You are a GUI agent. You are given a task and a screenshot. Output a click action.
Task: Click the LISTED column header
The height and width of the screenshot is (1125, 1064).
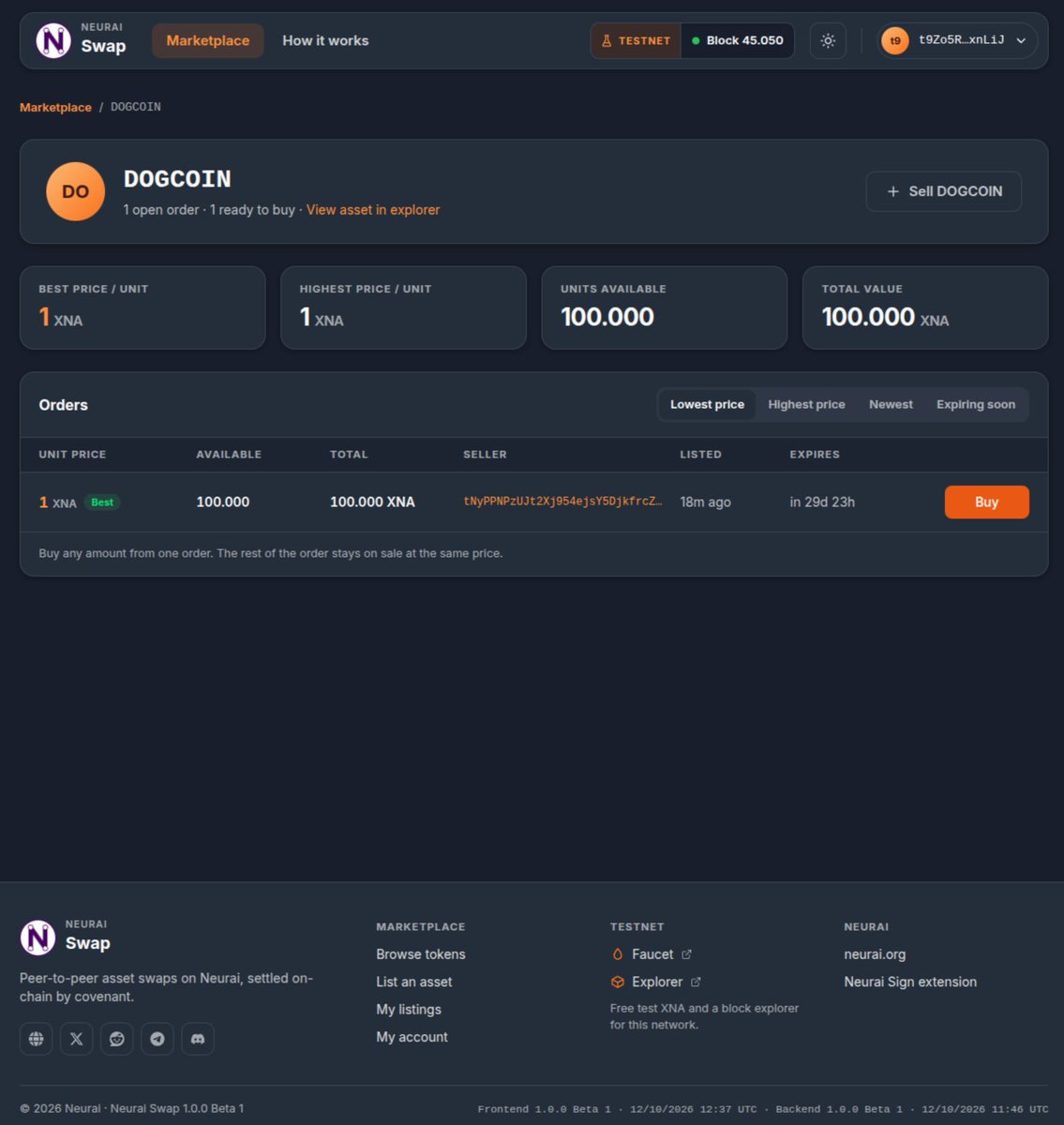(x=700, y=455)
